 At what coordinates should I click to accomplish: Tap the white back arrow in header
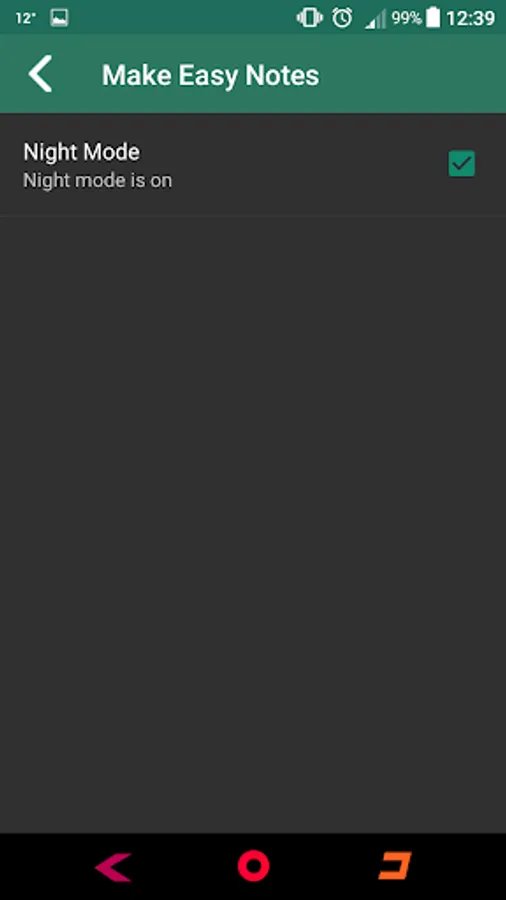coord(41,74)
